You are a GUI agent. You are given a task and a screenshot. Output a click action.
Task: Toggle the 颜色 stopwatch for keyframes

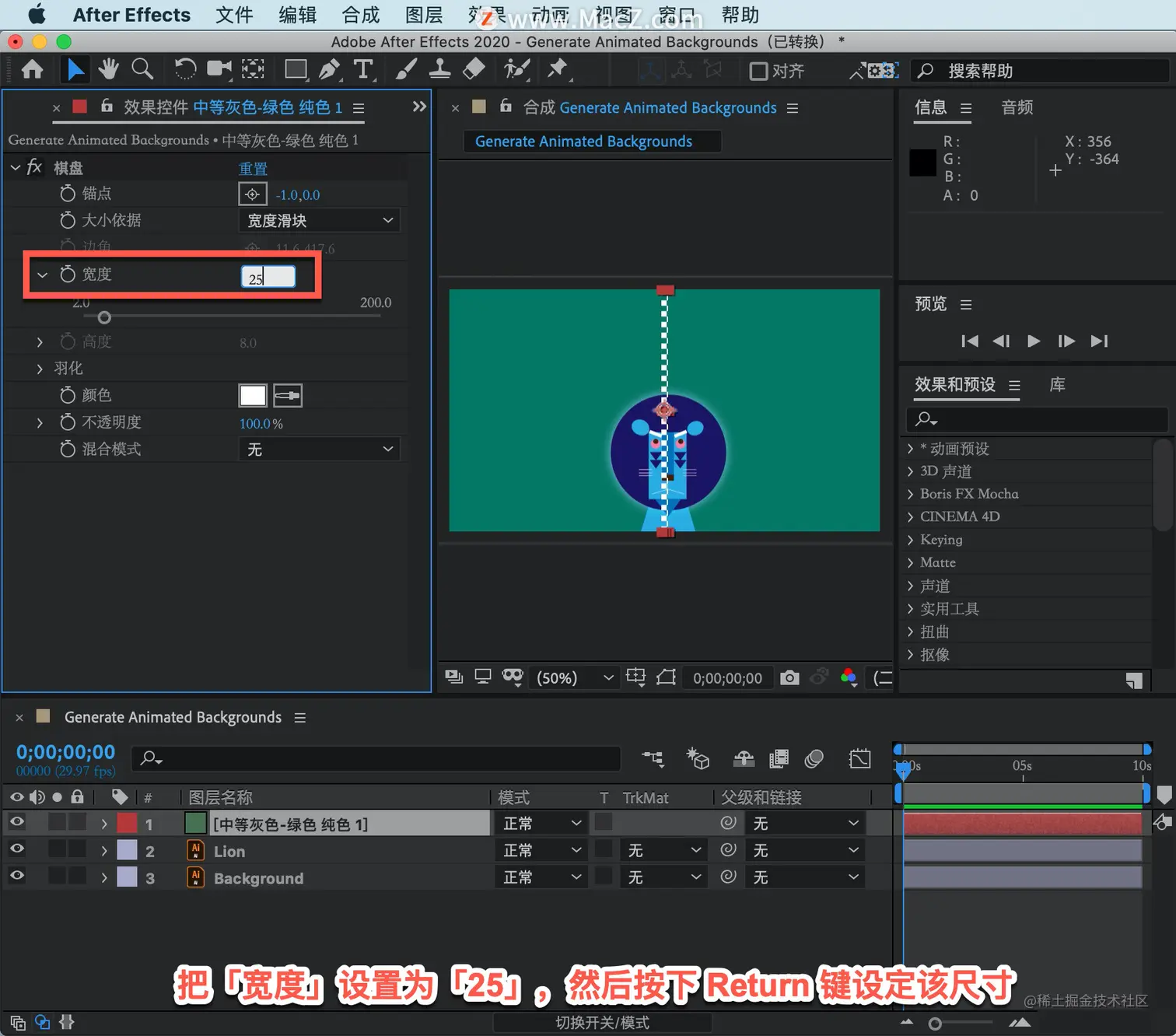68,395
